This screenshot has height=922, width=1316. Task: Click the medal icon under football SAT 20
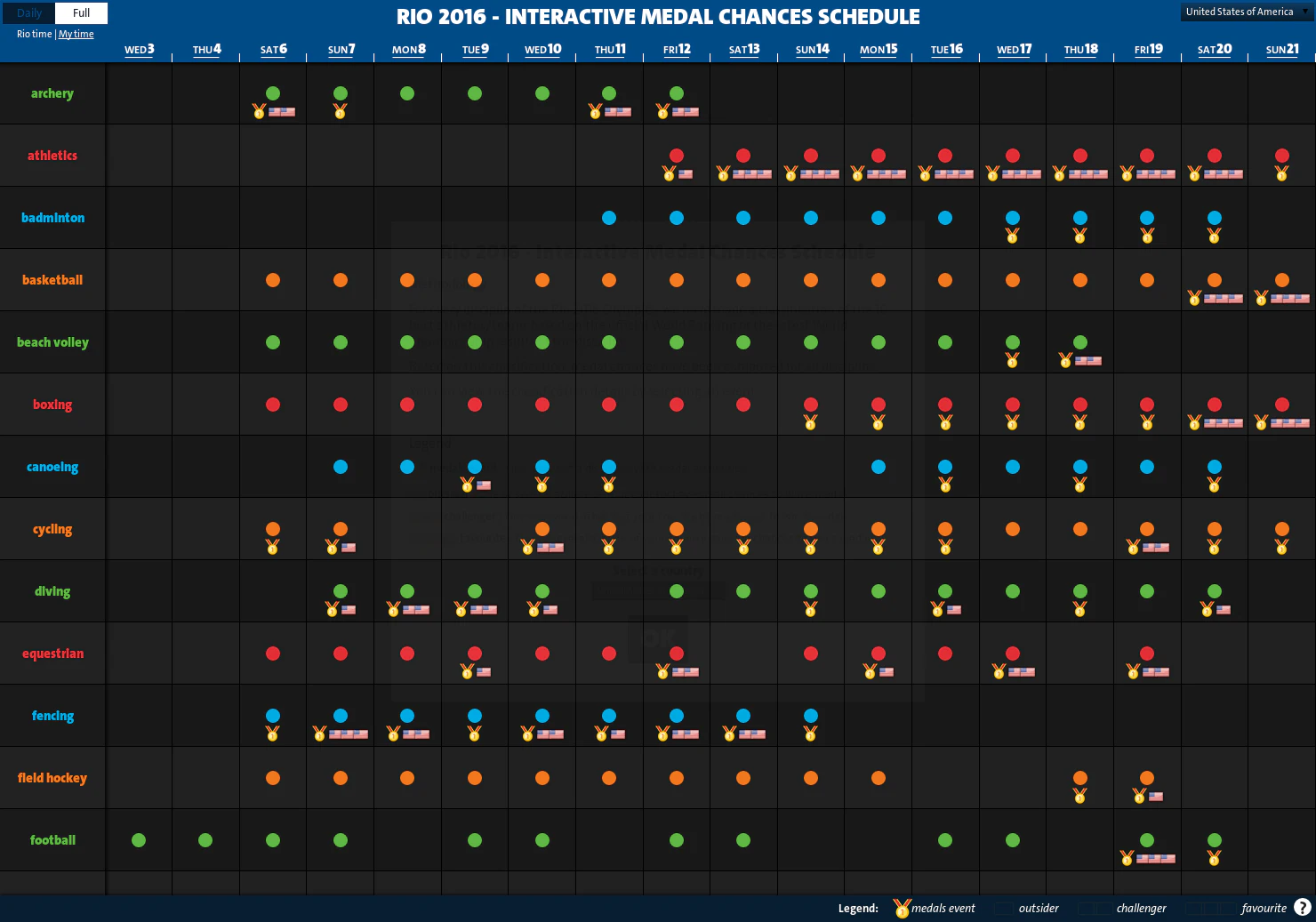pos(1215,858)
